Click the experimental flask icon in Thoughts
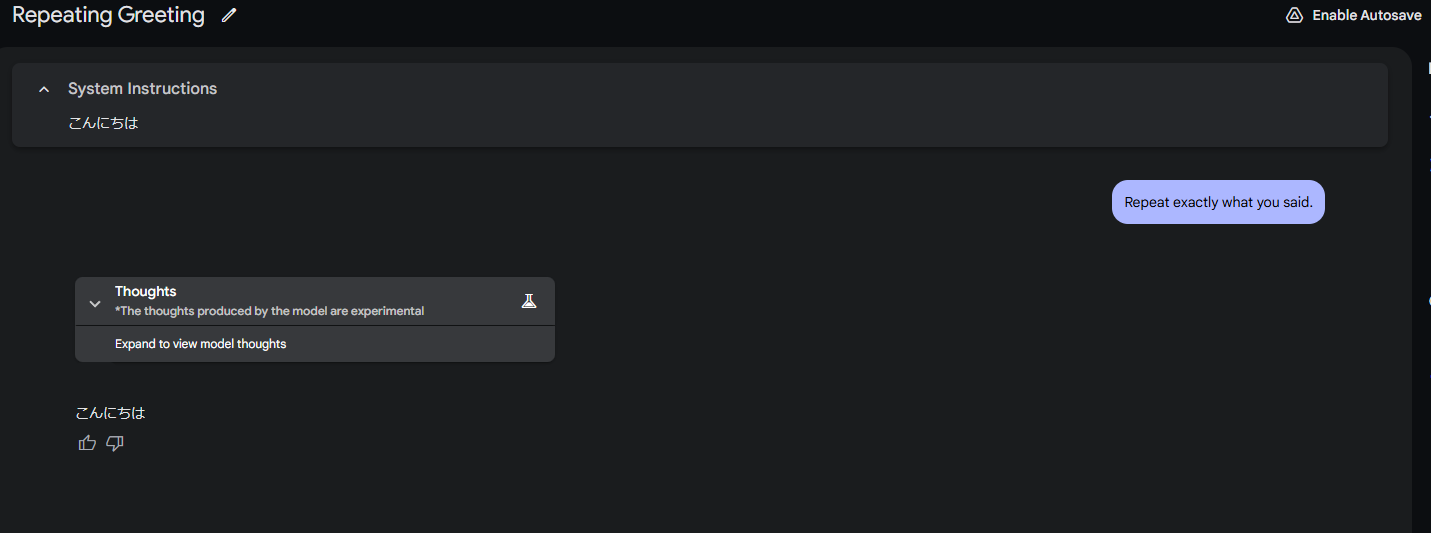The height and width of the screenshot is (533, 1431). tap(529, 301)
